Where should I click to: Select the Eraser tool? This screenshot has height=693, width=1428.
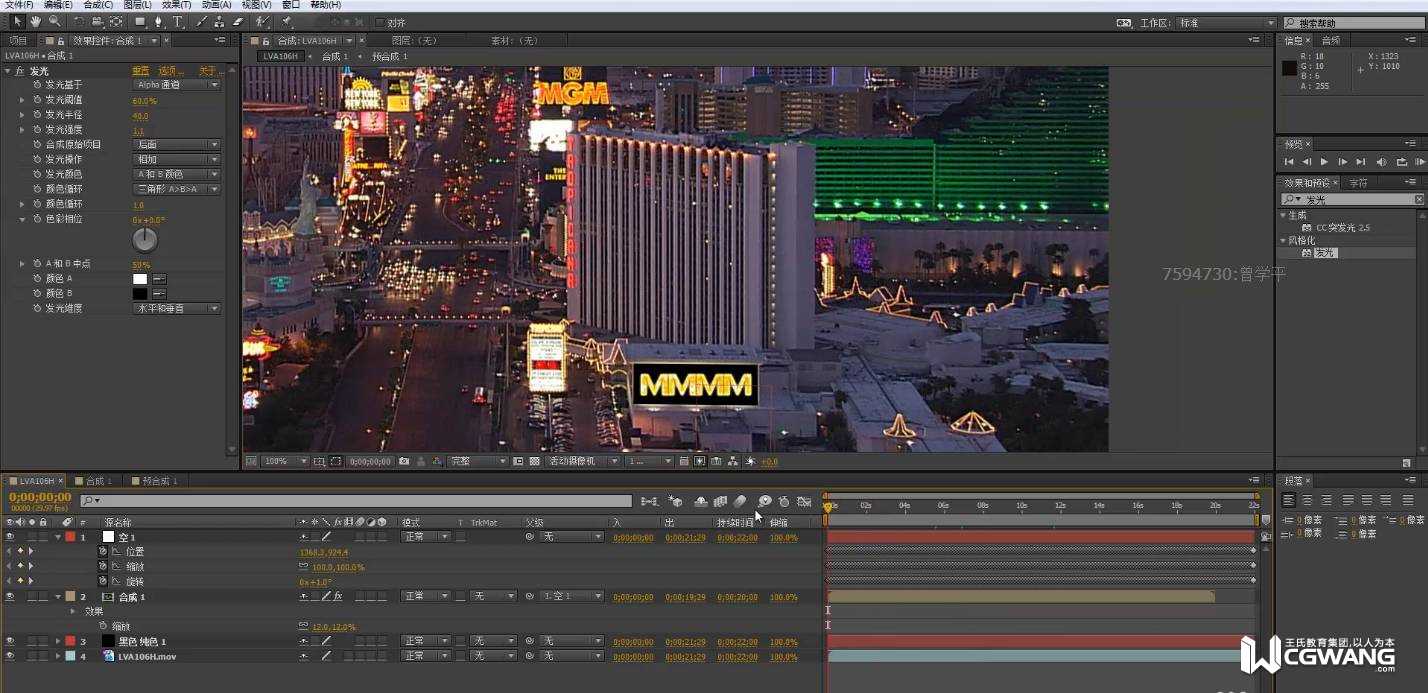click(238, 21)
